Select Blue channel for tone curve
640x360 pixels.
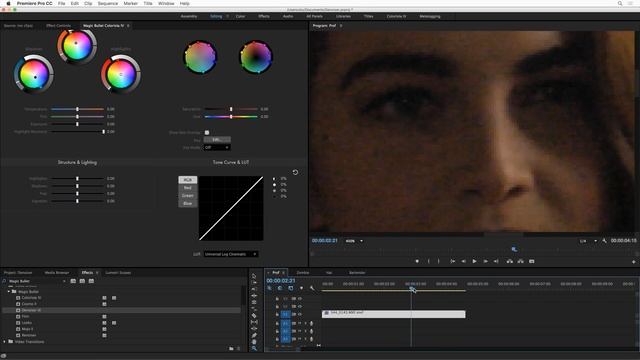click(188, 203)
